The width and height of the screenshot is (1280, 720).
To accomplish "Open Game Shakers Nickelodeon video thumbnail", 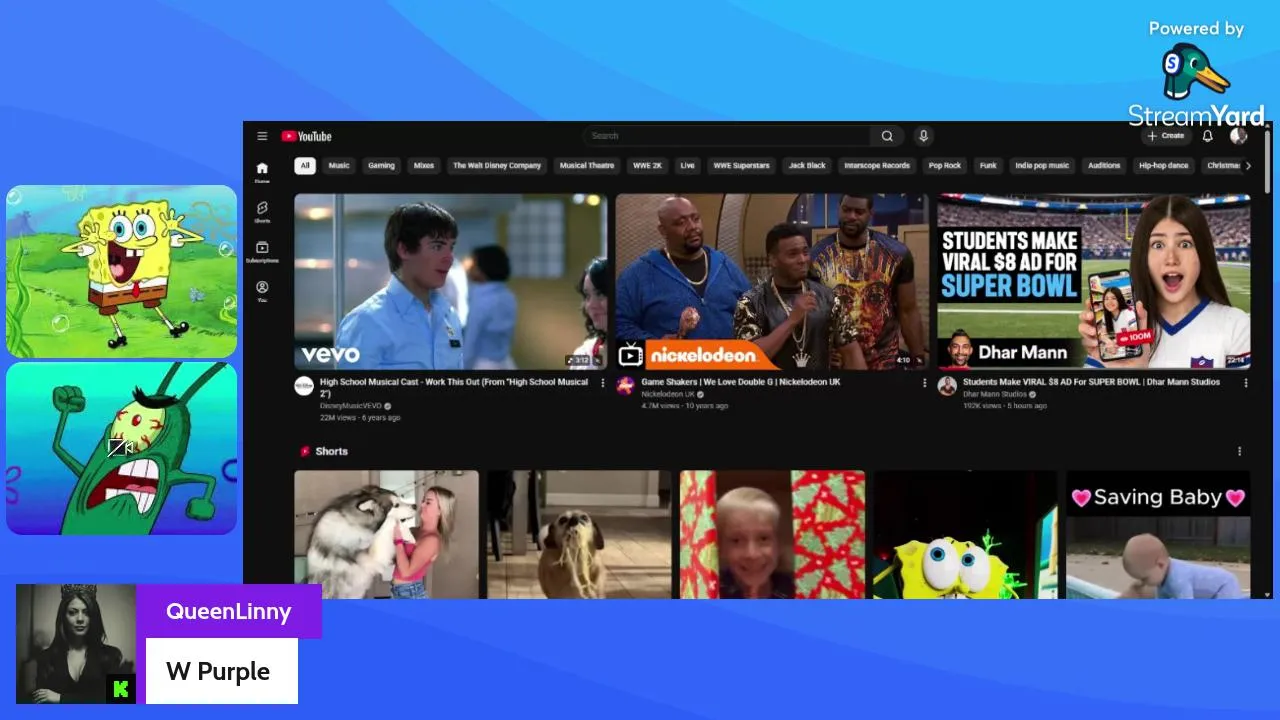I will pos(772,282).
